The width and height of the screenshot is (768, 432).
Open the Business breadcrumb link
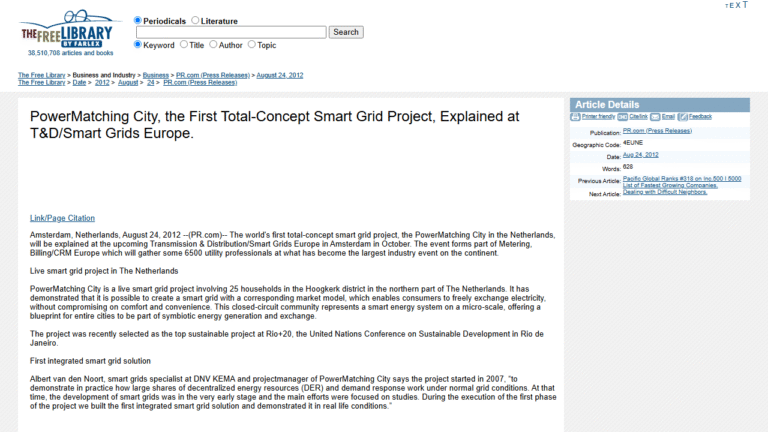click(155, 75)
